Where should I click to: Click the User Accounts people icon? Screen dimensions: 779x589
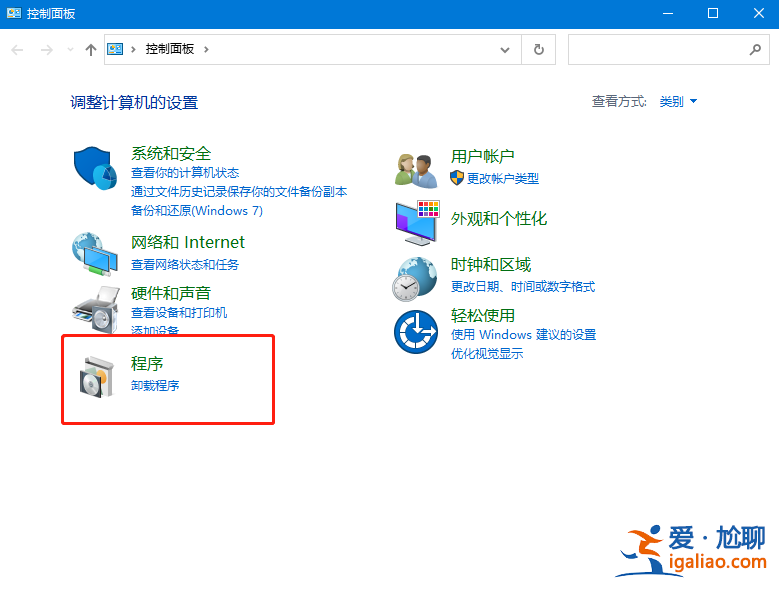click(417, 169)
